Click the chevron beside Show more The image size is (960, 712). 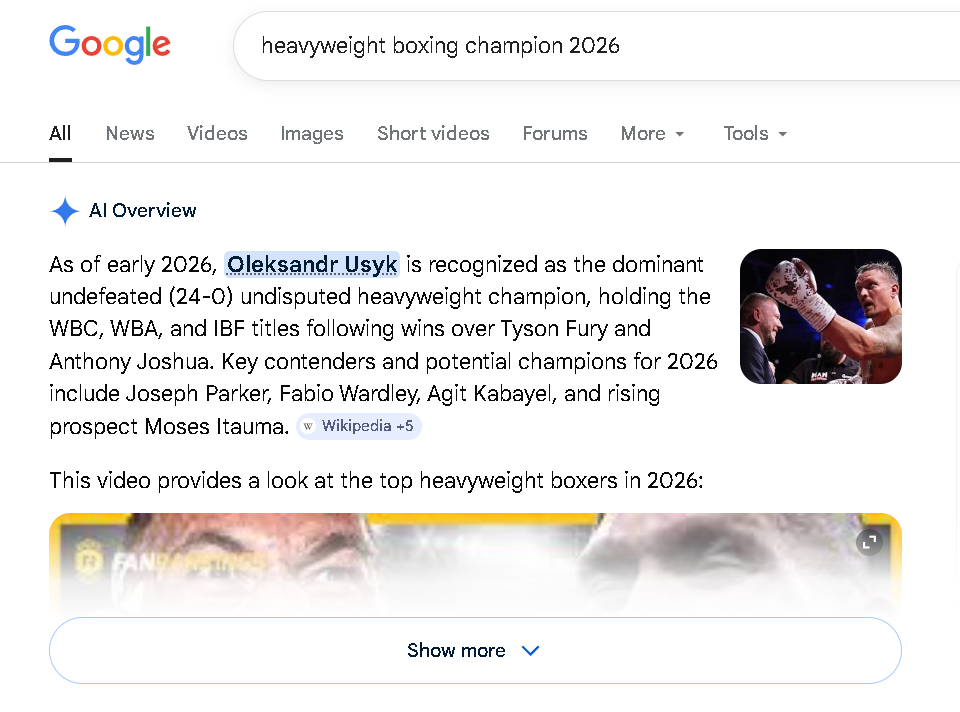[531, 651]
